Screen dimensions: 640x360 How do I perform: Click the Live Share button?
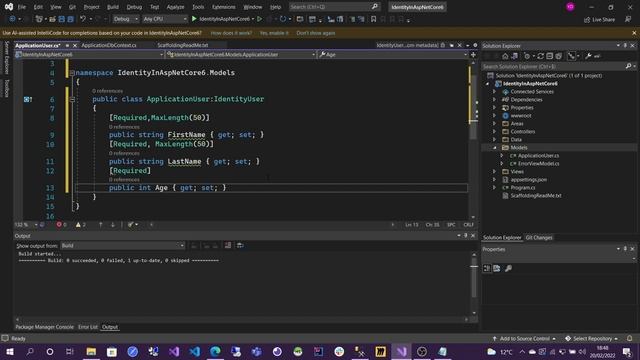pos(599,19)
